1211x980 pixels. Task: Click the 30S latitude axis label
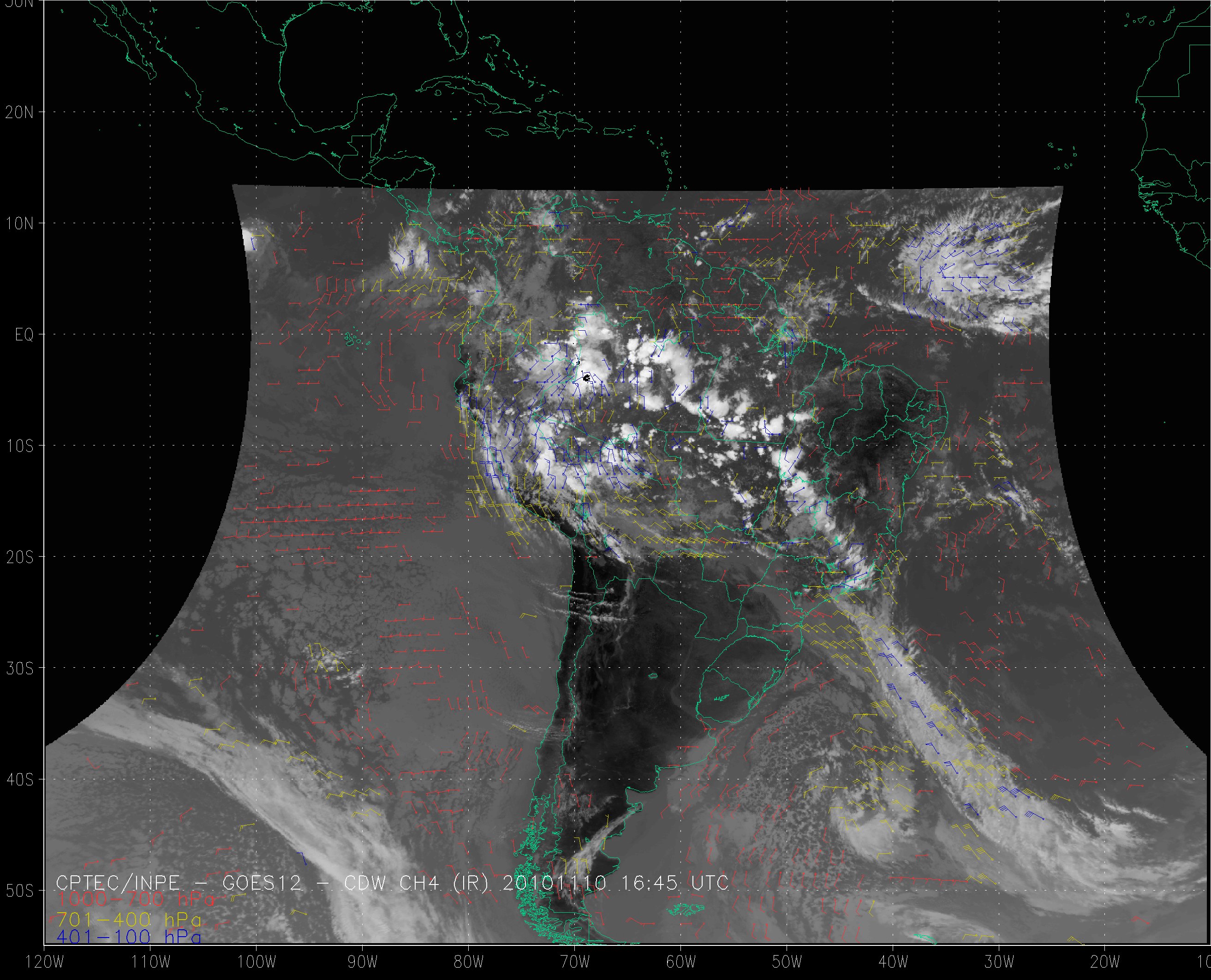point(20,668)
